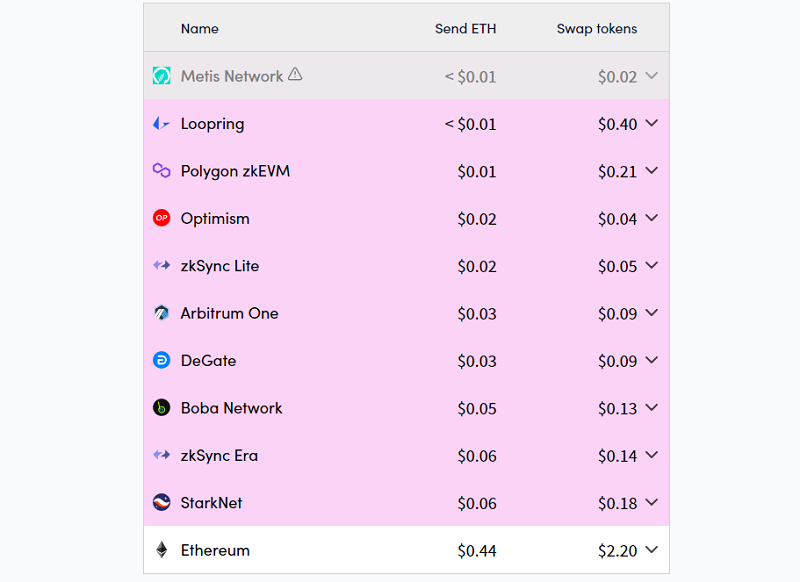The image size is (800, 582).
Task: Click the Ethereum diamond logo icon
Action: (x=161, y=550)
